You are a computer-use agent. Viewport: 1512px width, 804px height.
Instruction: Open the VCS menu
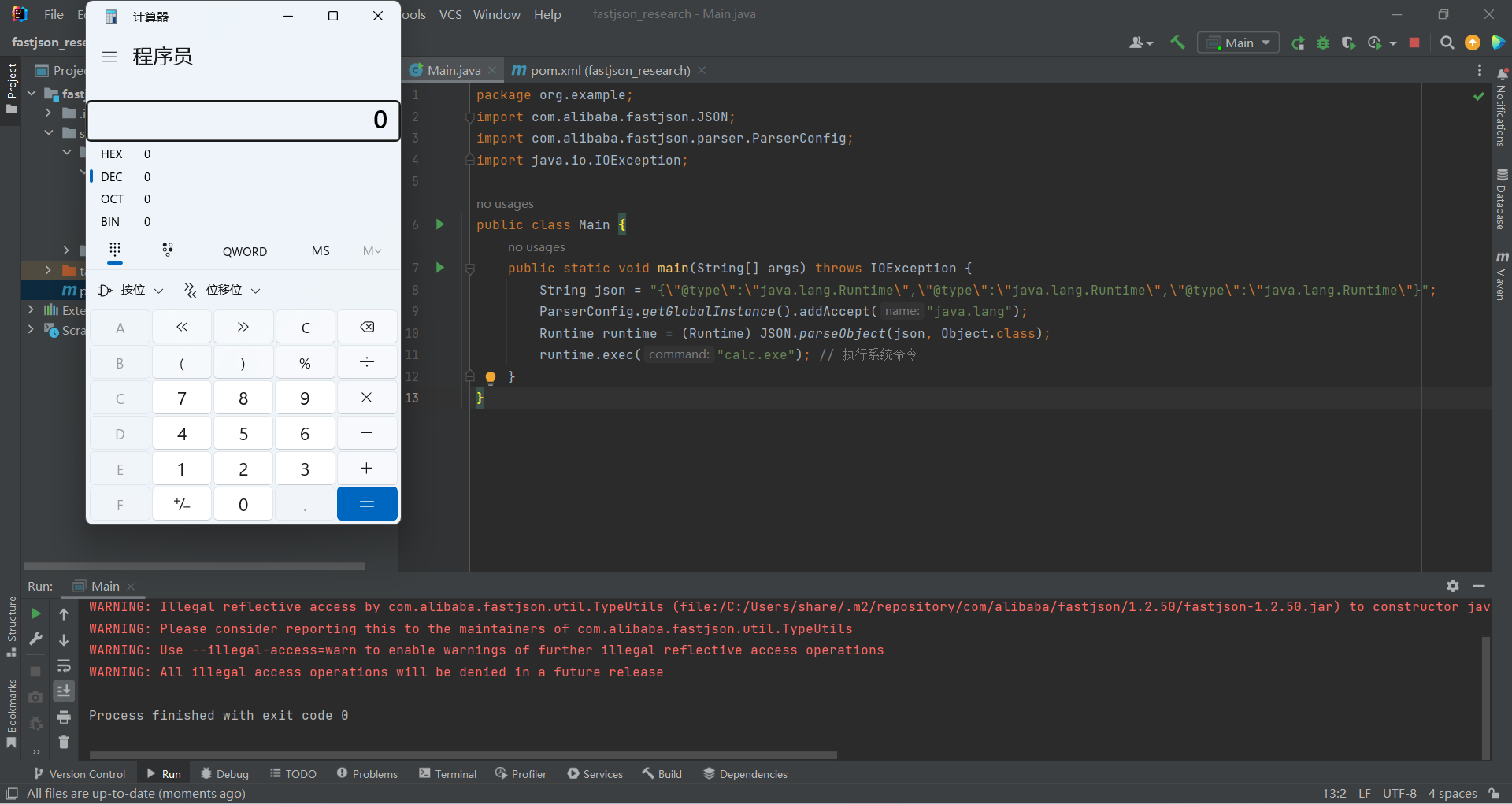tap(450, 14)
